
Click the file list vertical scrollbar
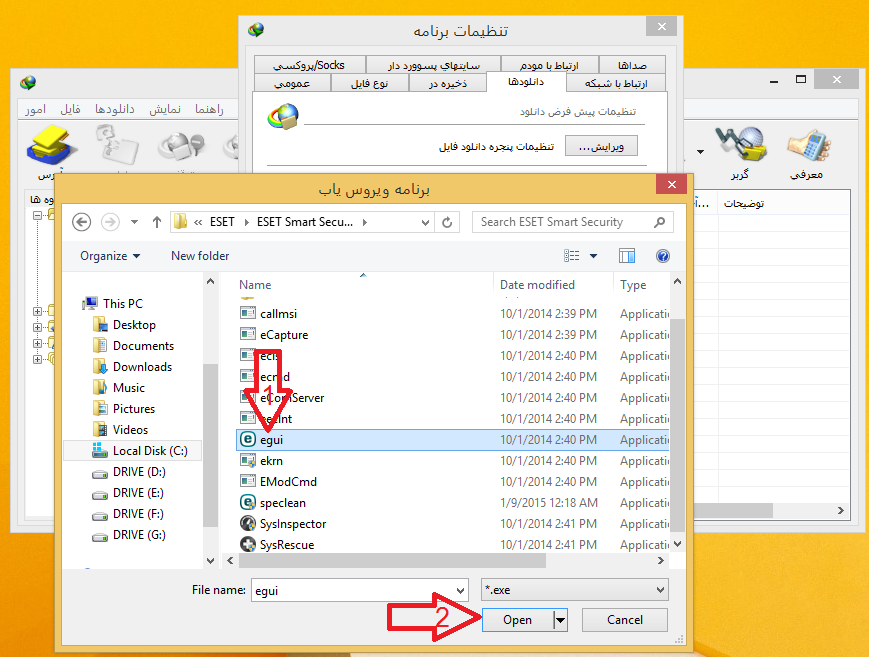click(677, 424)
